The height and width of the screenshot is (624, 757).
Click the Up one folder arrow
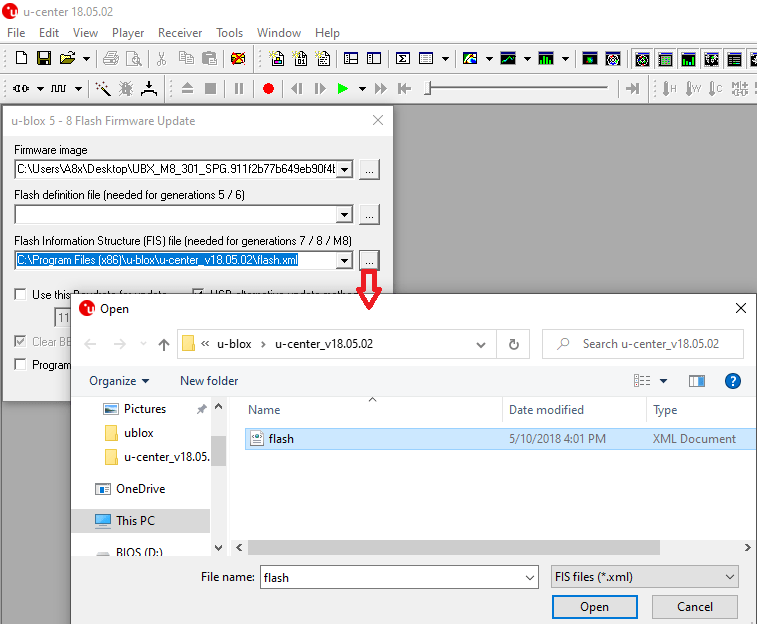tap(164, 344)
